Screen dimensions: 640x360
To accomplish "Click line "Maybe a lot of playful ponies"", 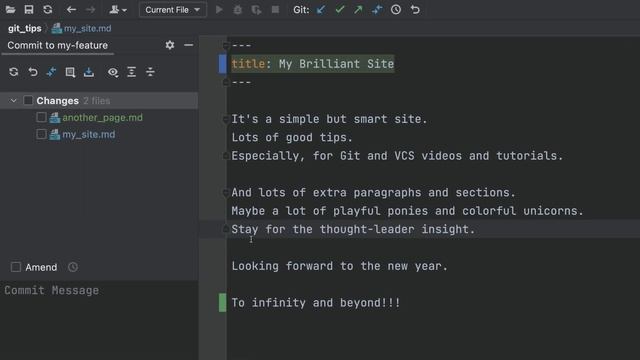I will click(x=408, y=211).
